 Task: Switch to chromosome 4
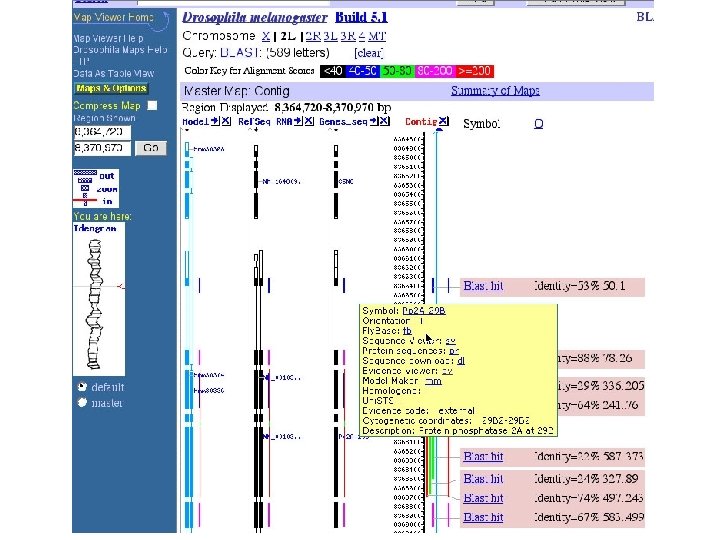coord(362,36)
